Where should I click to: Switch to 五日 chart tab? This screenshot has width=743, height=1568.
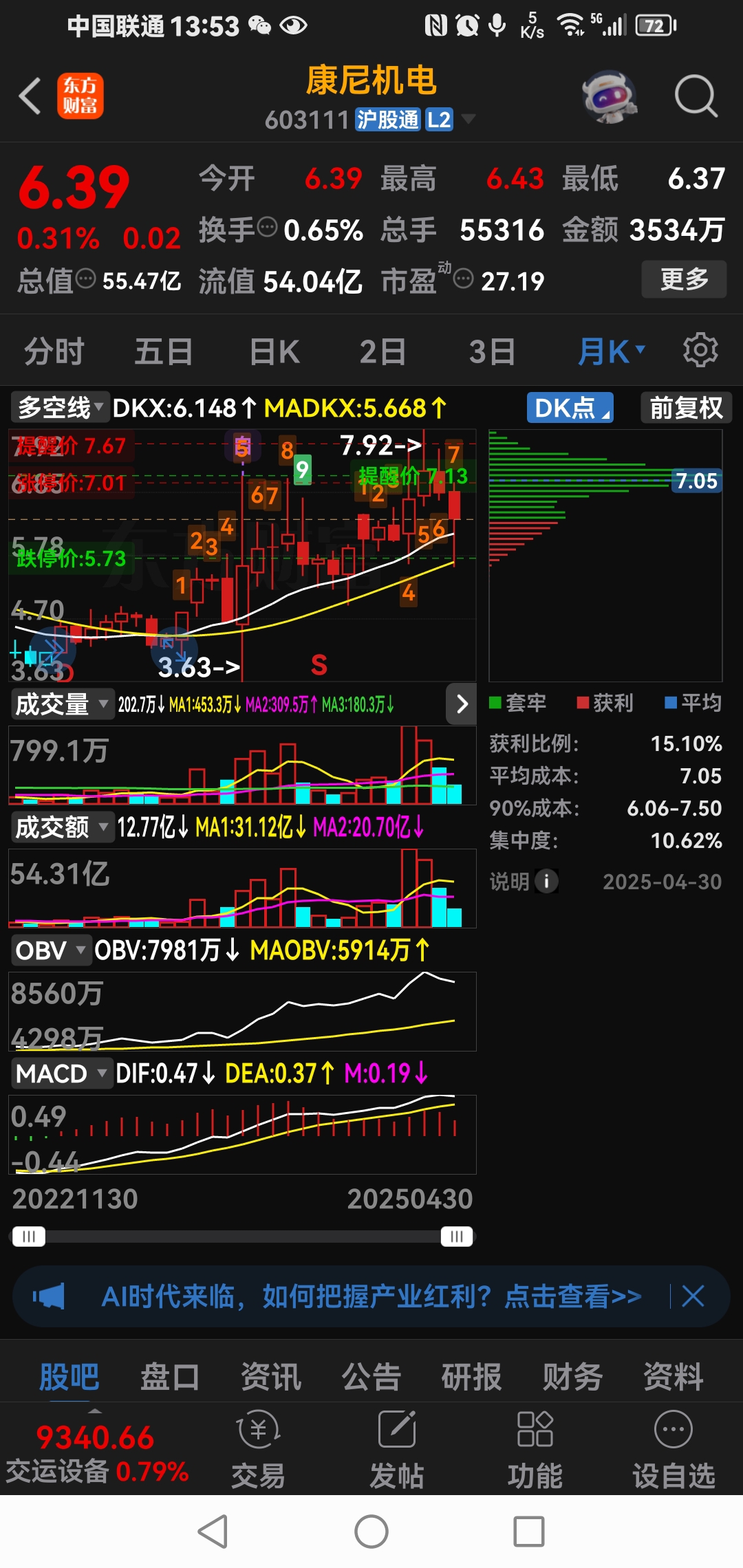point(164,351)
